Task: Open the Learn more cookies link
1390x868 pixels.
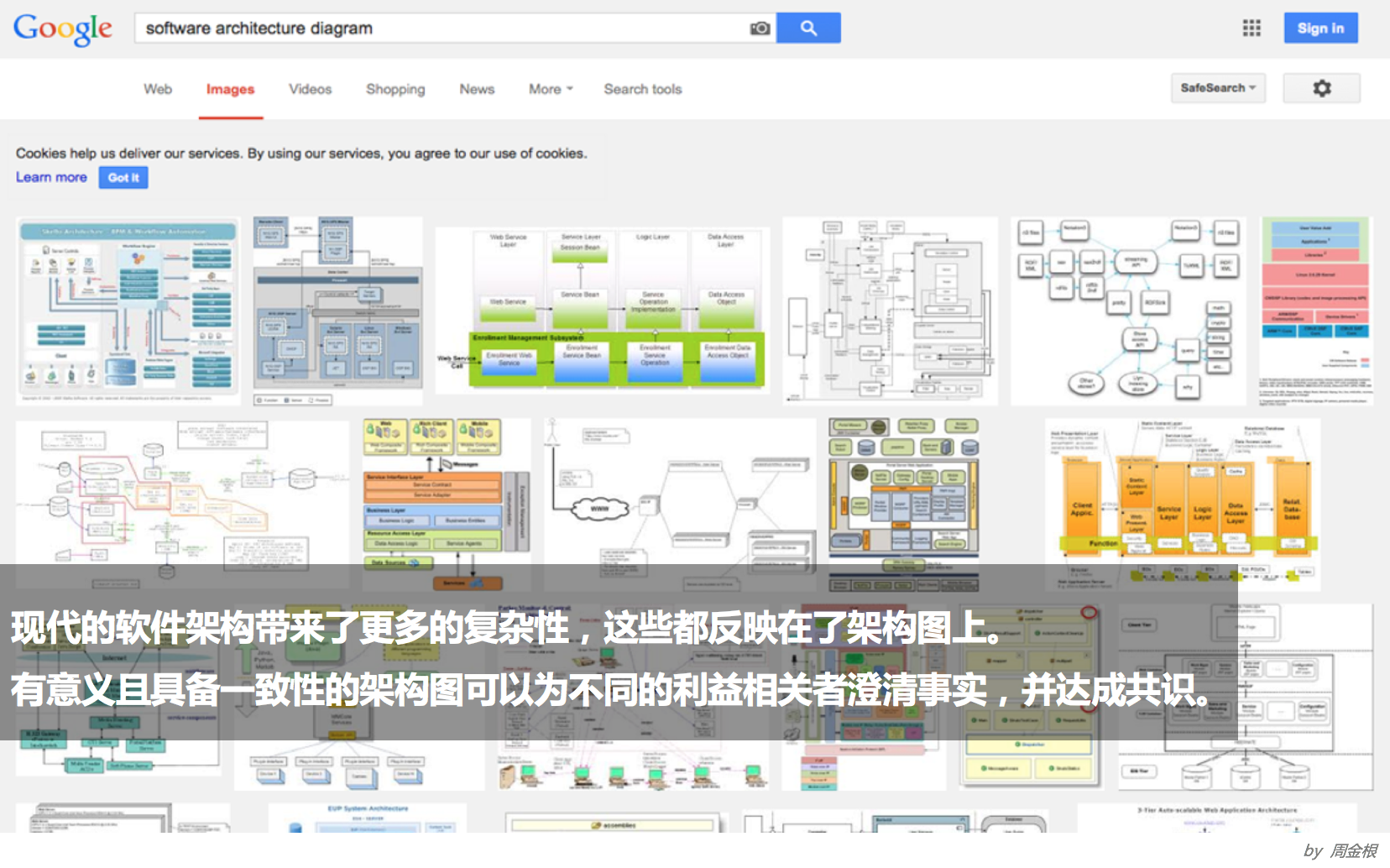Action: [50, 177]
